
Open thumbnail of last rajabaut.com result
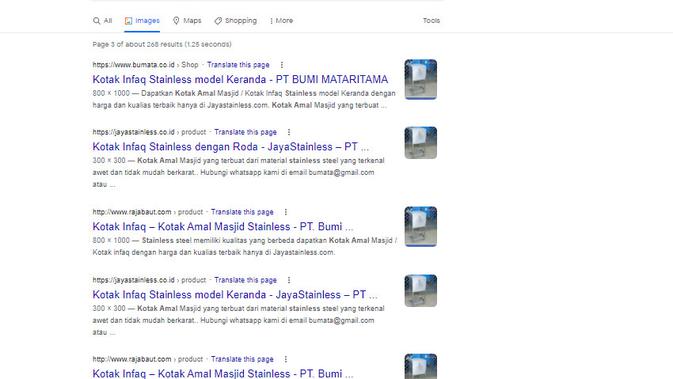pyautogui.click(x=421, y=367)
